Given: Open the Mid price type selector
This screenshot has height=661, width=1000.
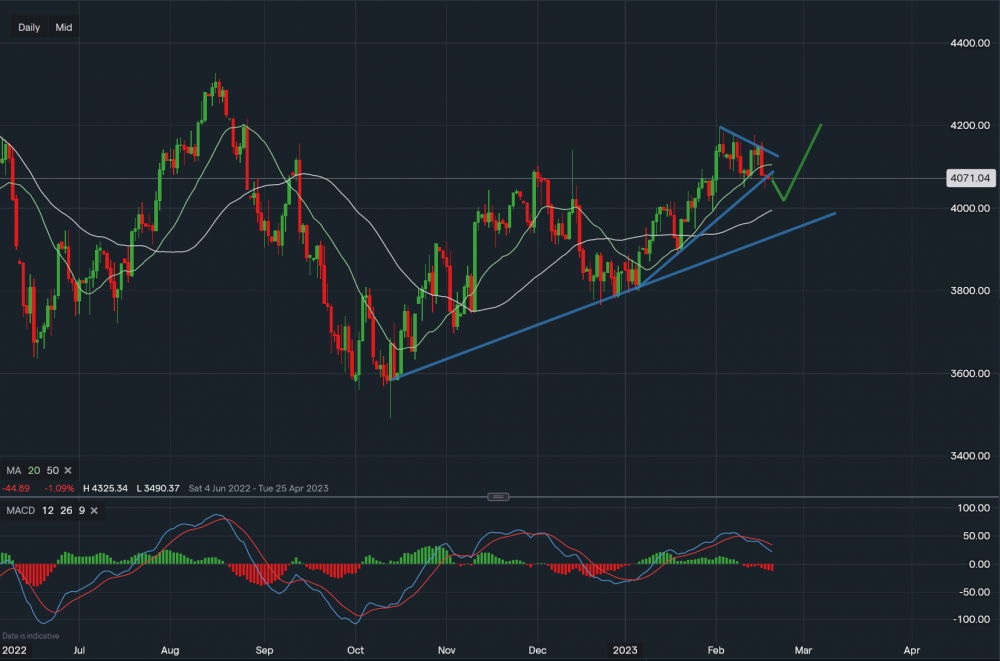Looking at the screenshot, I should 64,28.
